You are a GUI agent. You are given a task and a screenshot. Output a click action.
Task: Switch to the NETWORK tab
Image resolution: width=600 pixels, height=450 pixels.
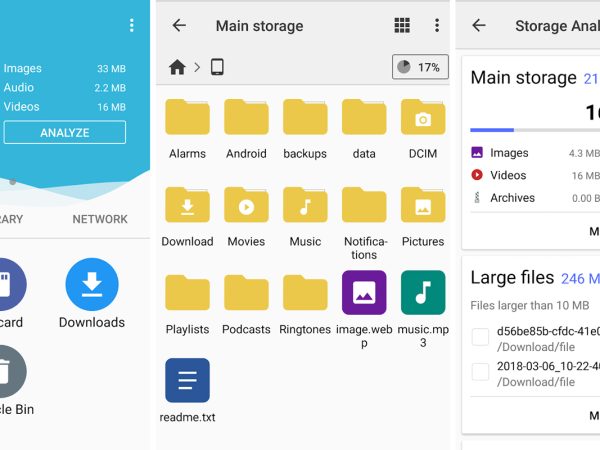coord(100,219)
